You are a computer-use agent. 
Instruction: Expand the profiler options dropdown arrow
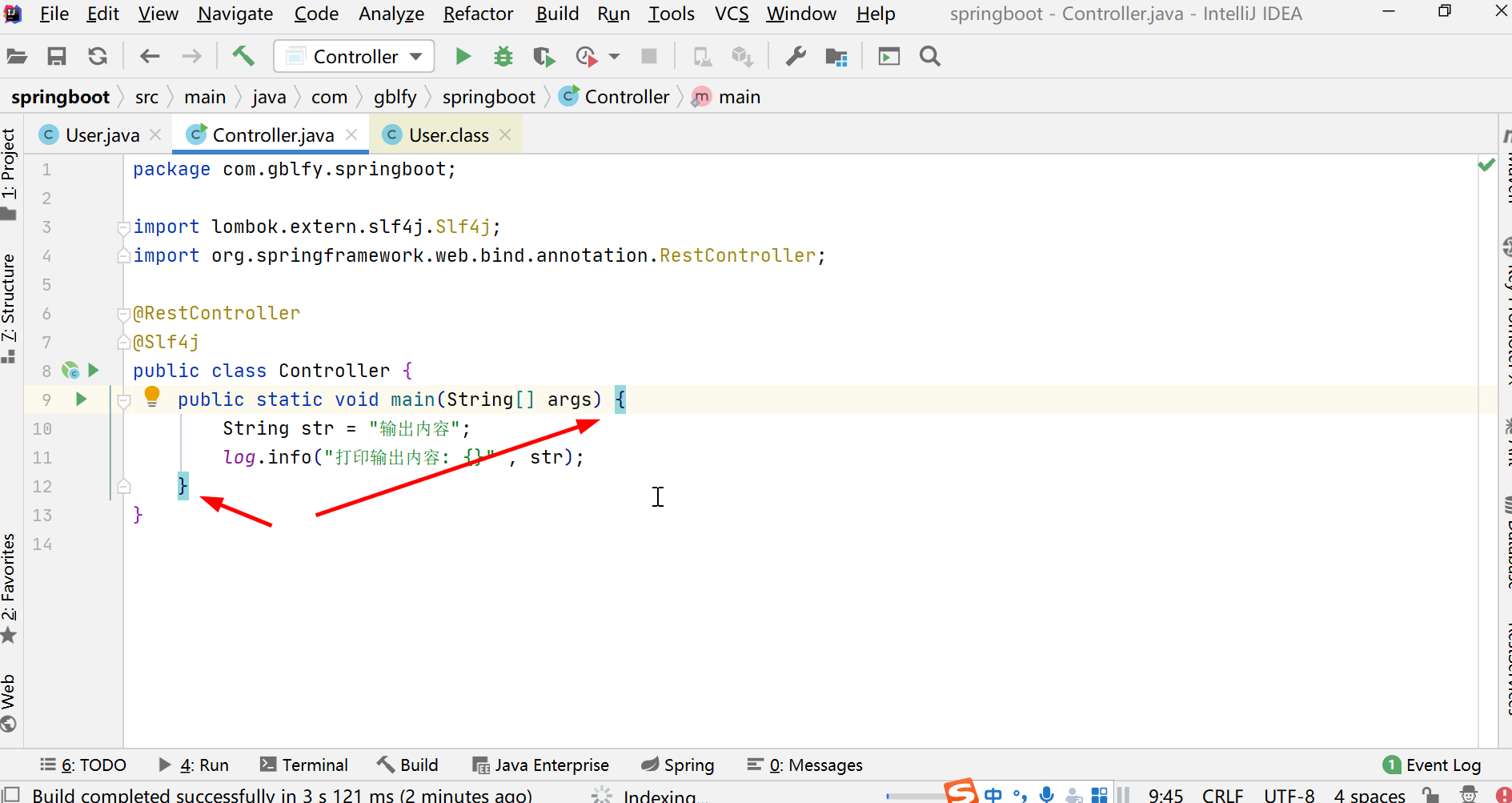click(x=615, y=56)
